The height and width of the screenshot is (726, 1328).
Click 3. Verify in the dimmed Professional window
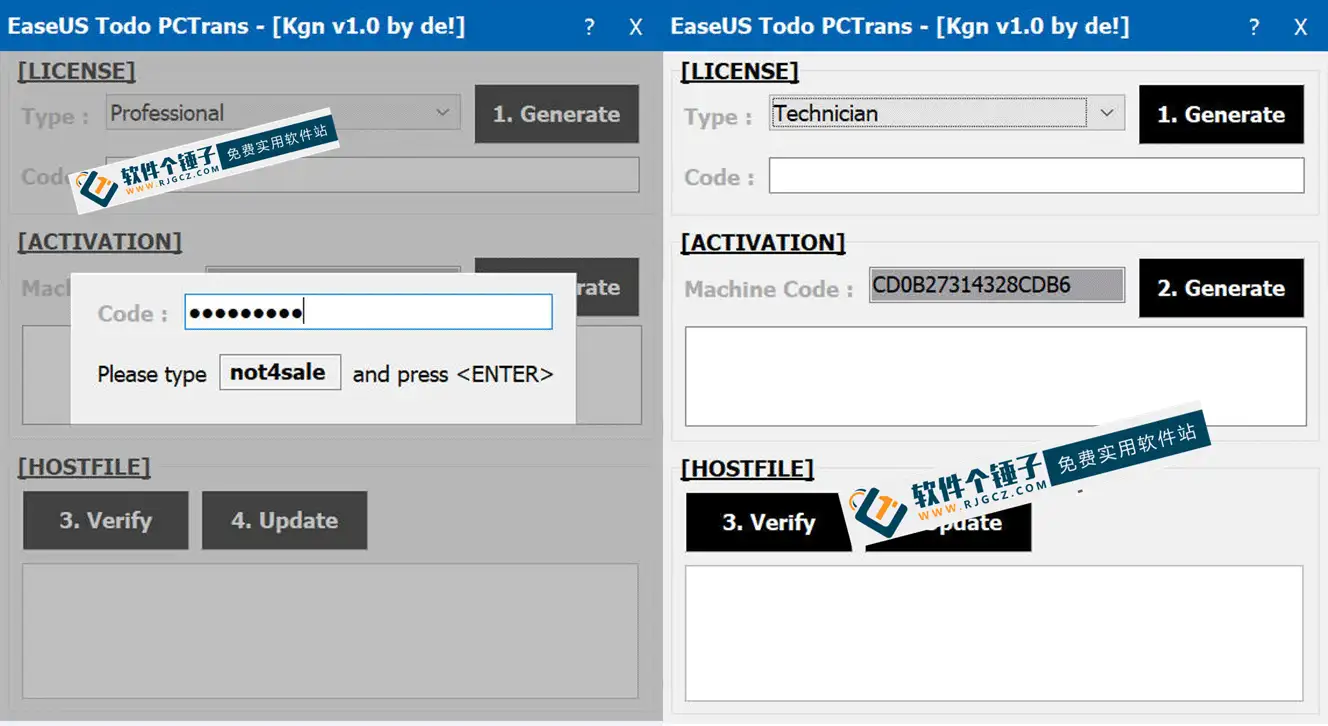[x=105, y=520]
